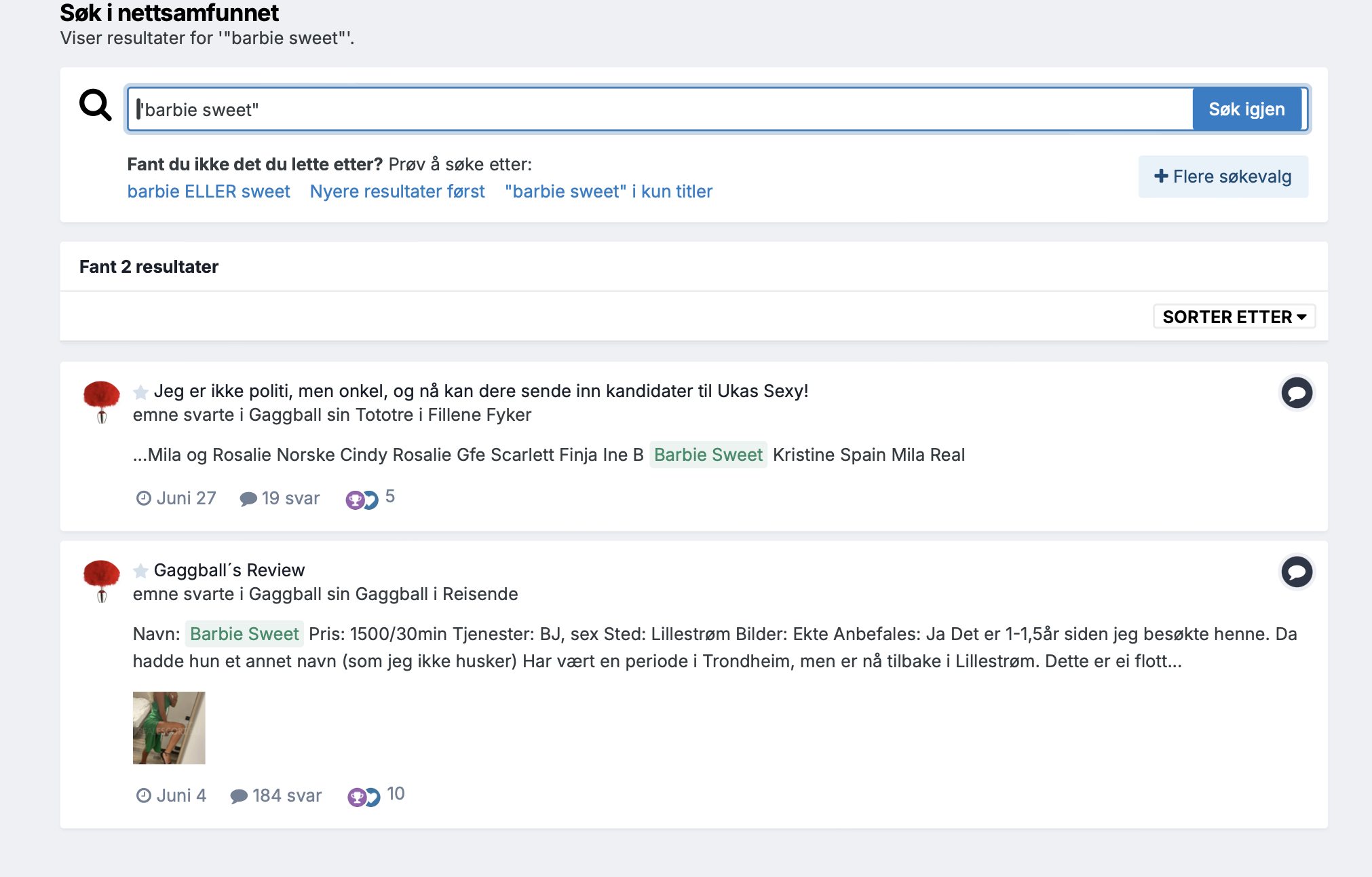Viewport: 1372px width, 877px height.
Task: Select the barbie ELLER sweet suggestion
Action: 209,191
